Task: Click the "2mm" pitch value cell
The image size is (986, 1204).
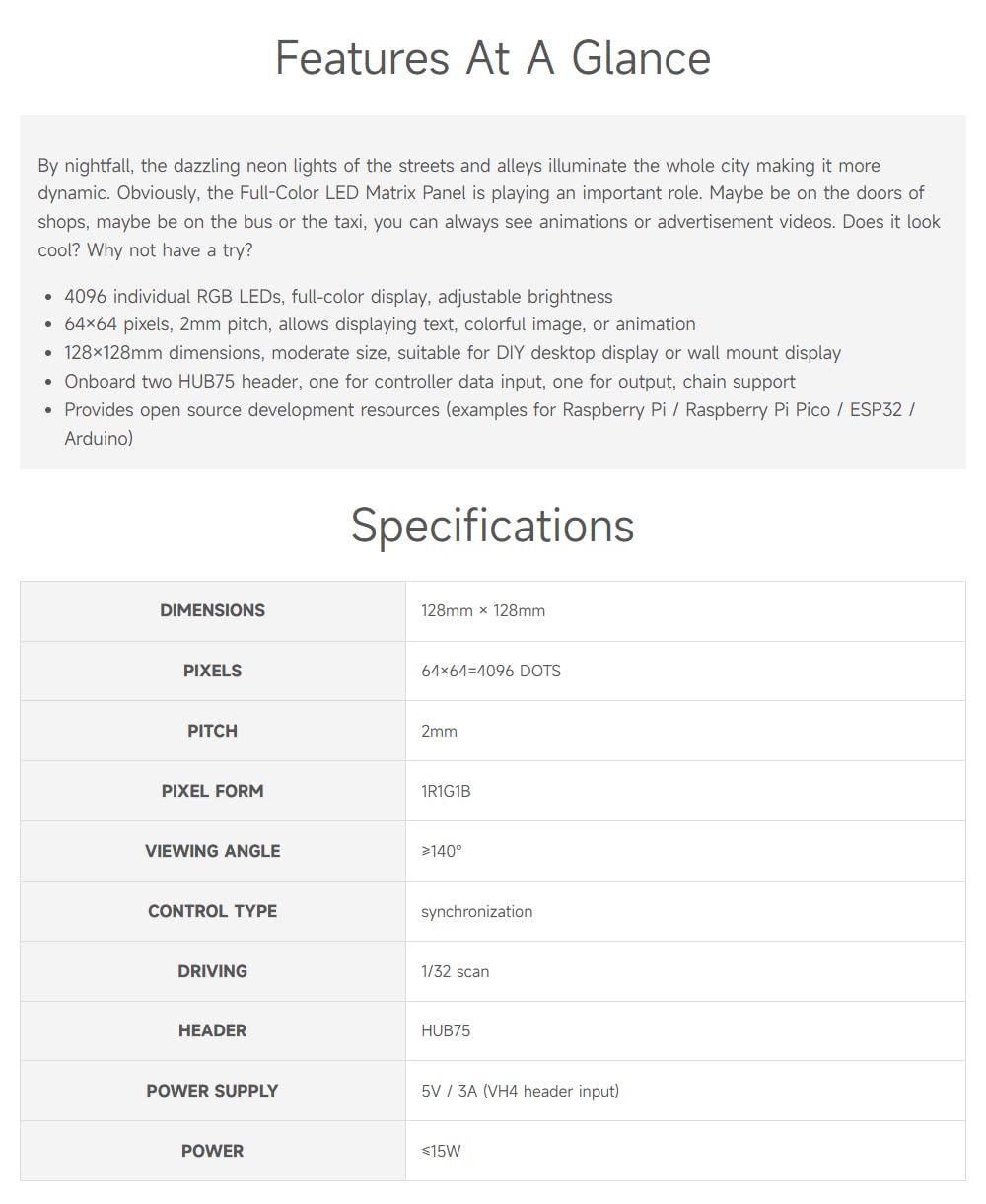Action: pyautogui.click(x=439, y=732)
